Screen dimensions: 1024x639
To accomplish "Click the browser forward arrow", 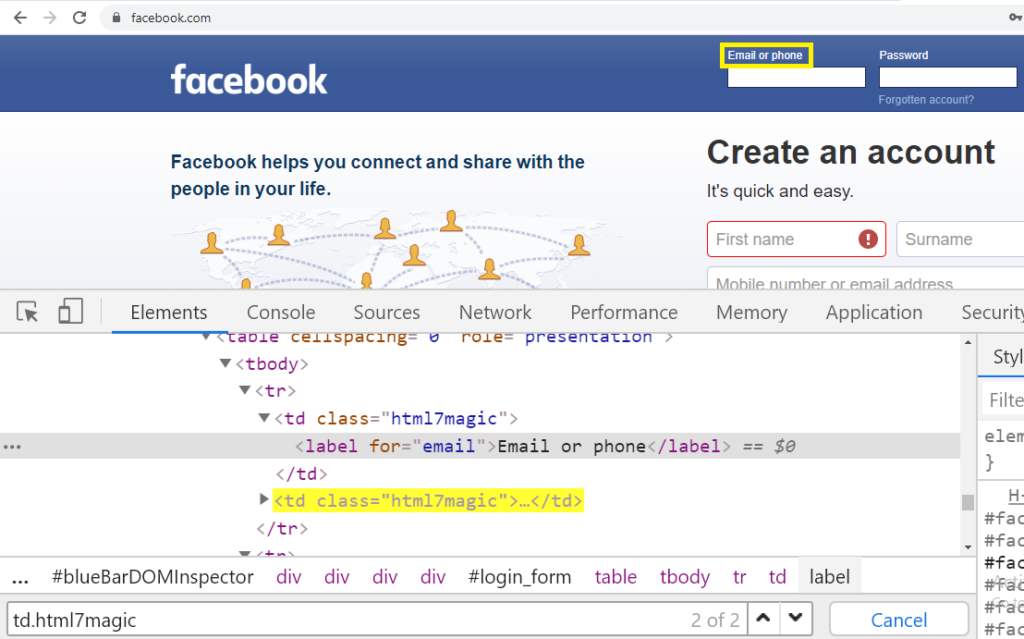I will 50,18.
